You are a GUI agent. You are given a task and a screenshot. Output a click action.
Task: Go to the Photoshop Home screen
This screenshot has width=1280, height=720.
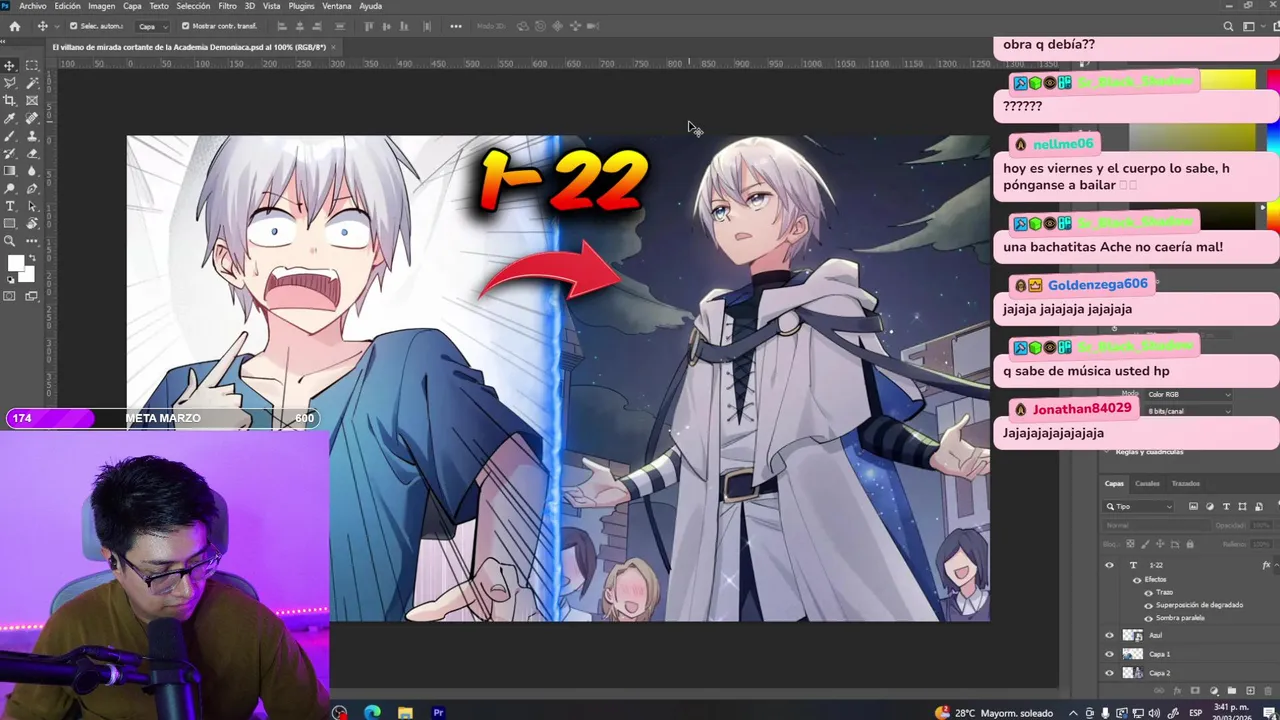pos(14,26)
